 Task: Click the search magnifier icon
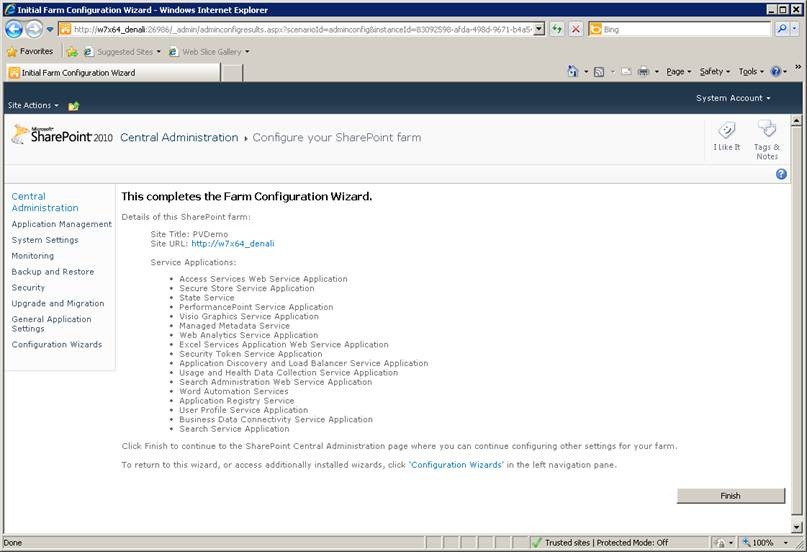pos(782,29)
